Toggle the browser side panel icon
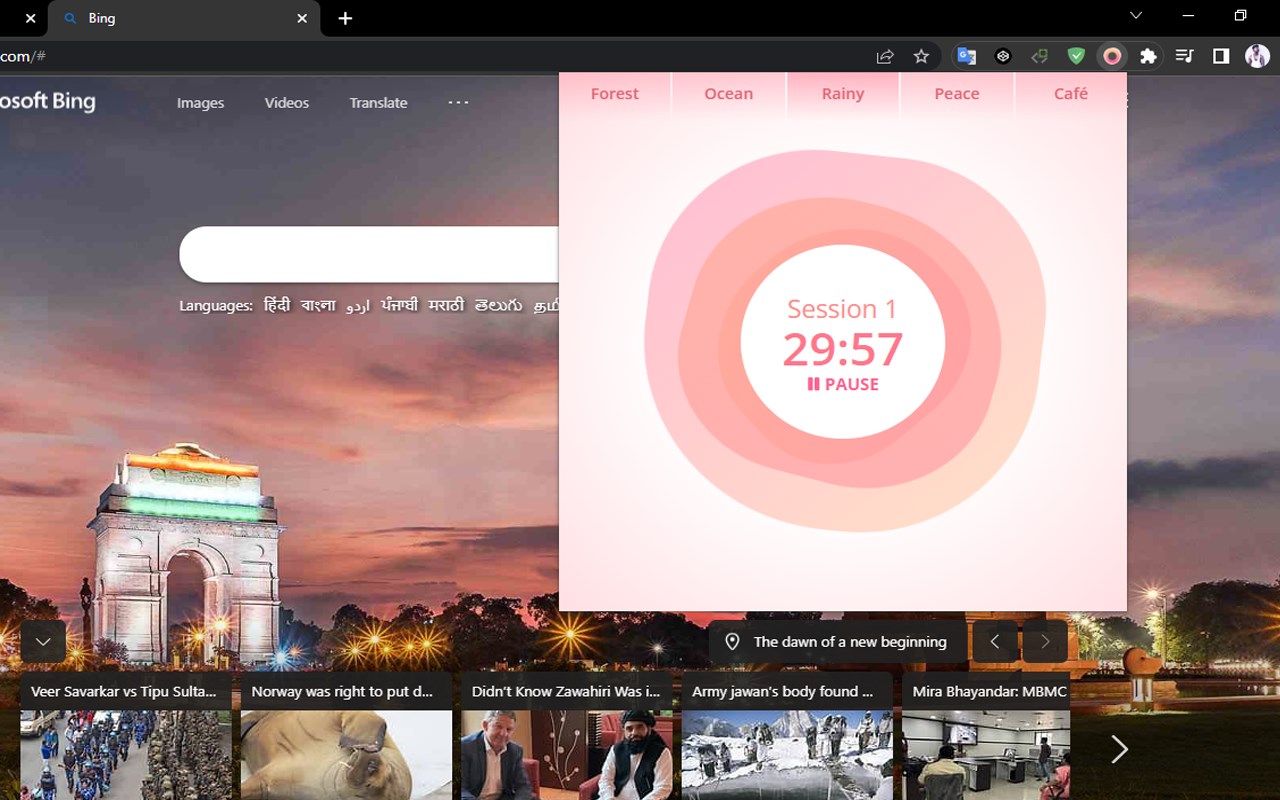The image size is (1280, 800). [x=1221, y=57]
